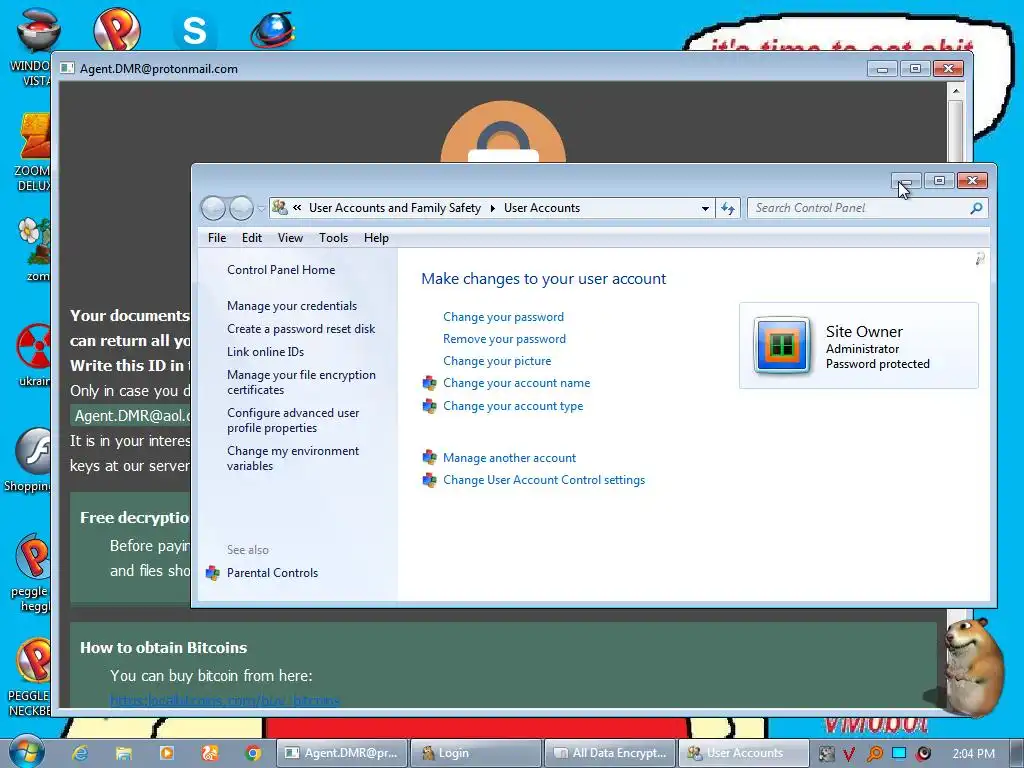The image size is (1024, 768).
Task: Click the blue monitor tray icon
Action: [899, 753]
